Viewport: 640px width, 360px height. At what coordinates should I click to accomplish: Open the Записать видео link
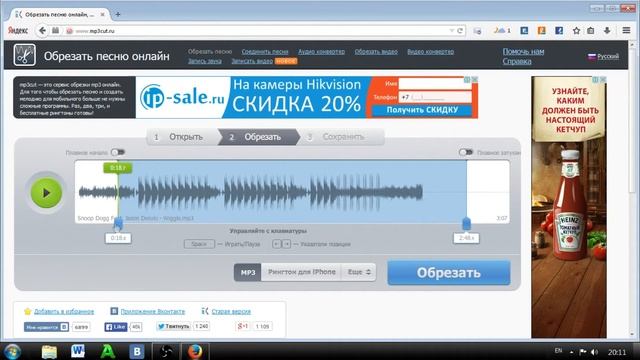252,61
